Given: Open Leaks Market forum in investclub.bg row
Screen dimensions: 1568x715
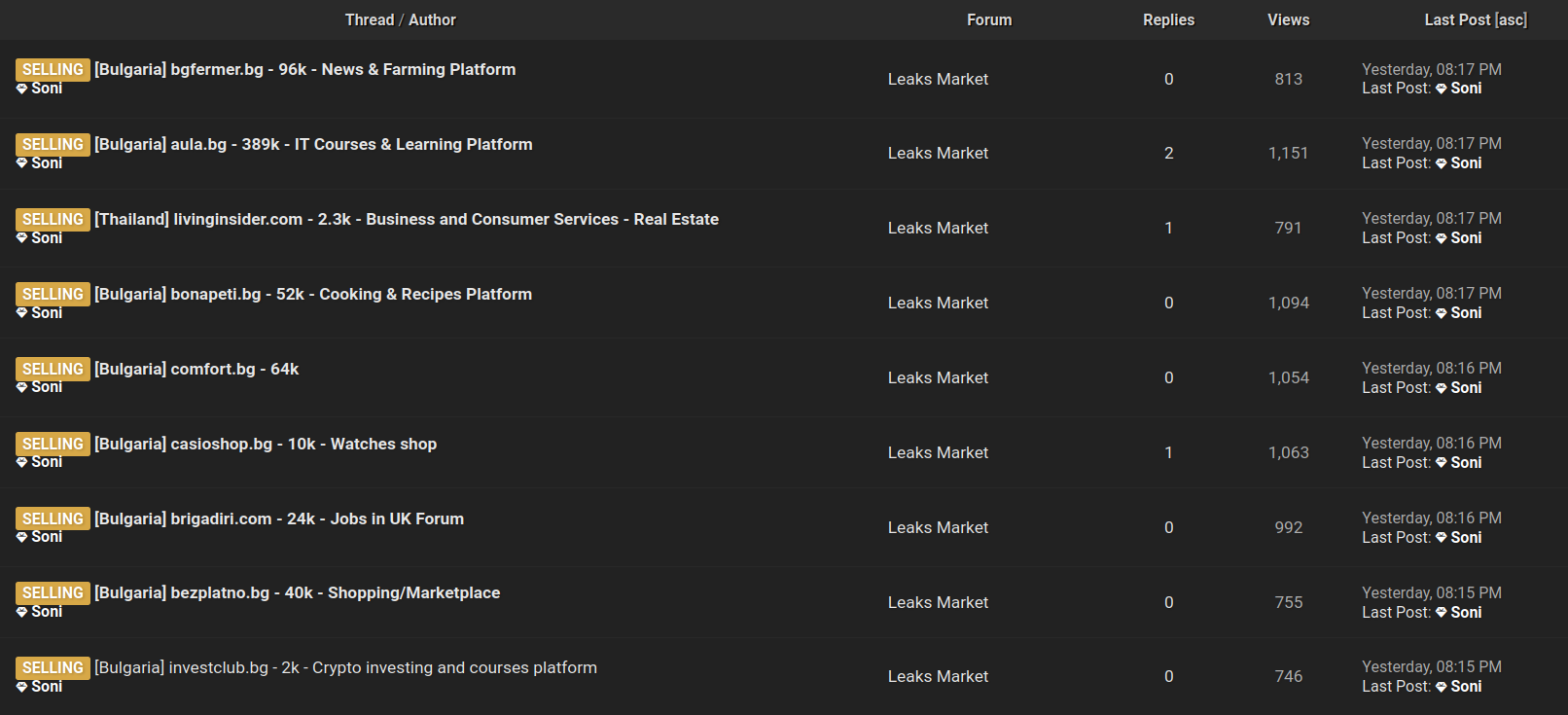Looking at the screenshot, I should 938,676.
